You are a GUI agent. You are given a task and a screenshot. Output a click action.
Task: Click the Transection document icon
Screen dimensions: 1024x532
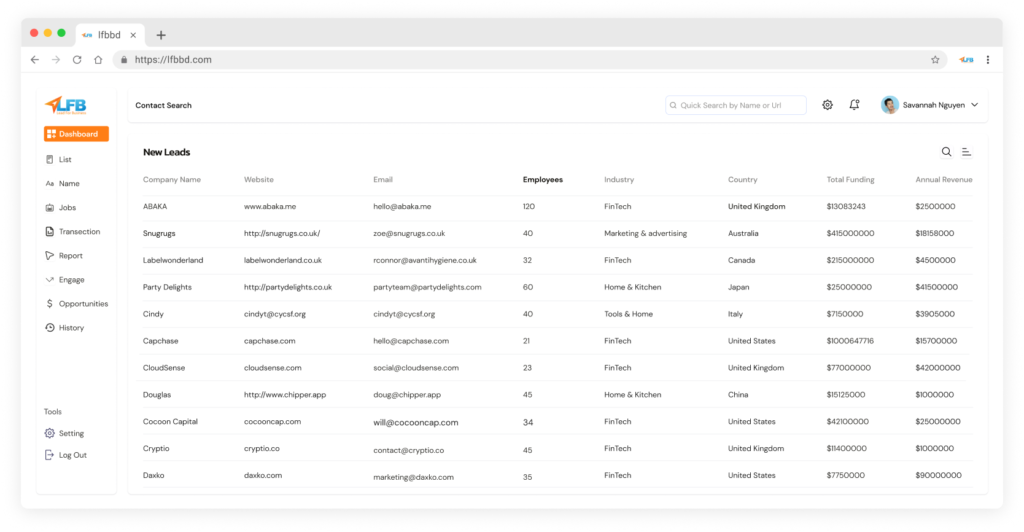point(50,232)
